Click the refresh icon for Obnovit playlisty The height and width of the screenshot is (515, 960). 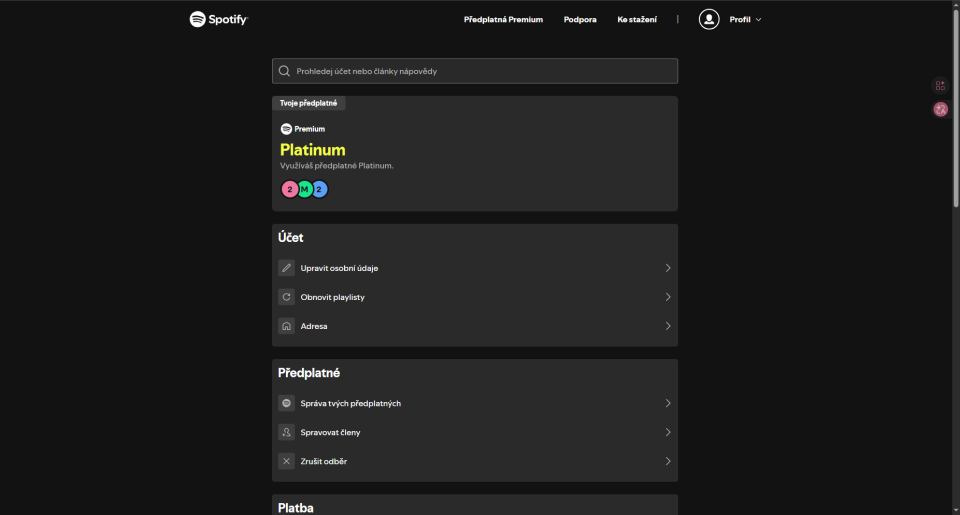tap(286, 297)
